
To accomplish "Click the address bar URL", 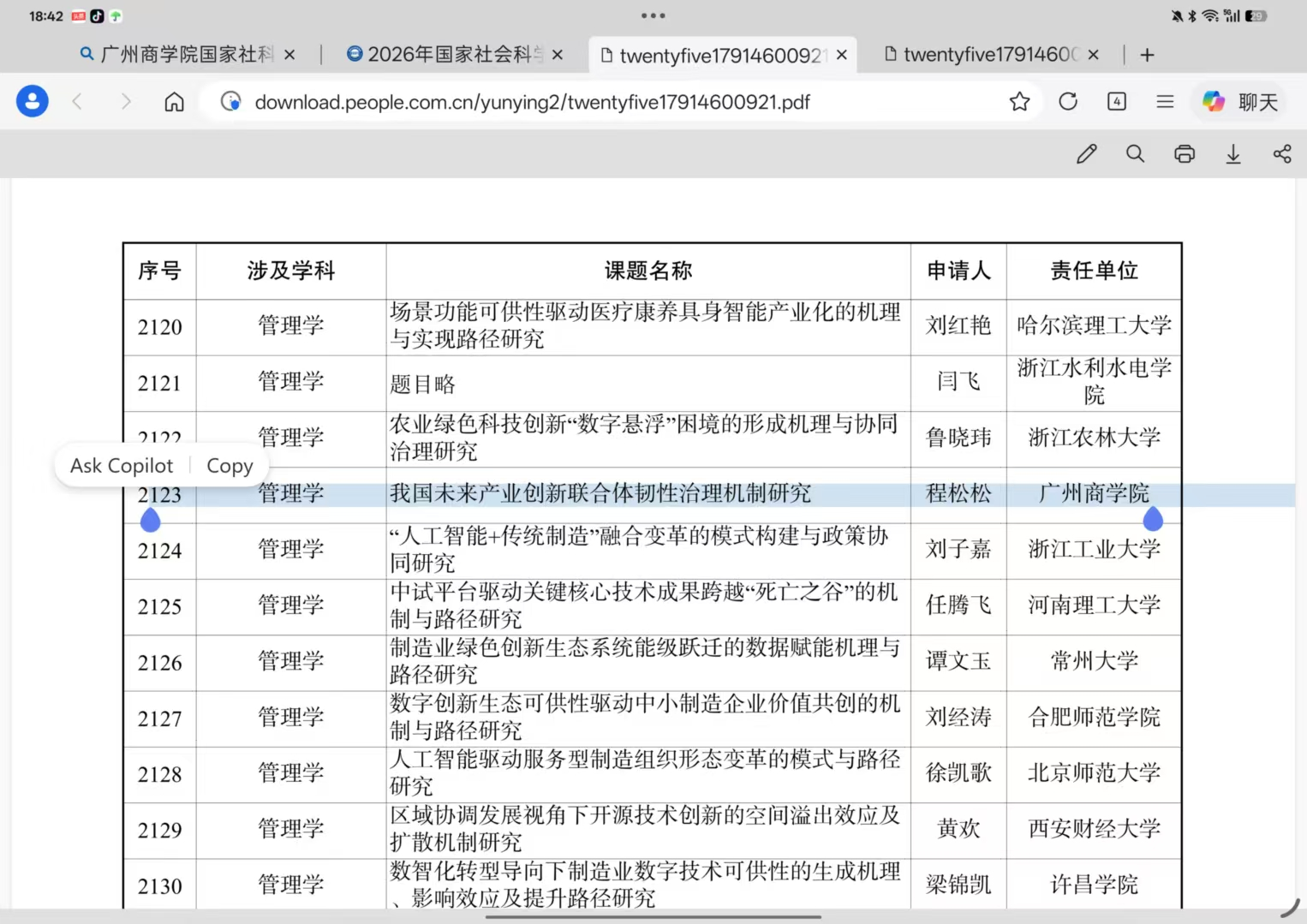I will coord(532,102).
